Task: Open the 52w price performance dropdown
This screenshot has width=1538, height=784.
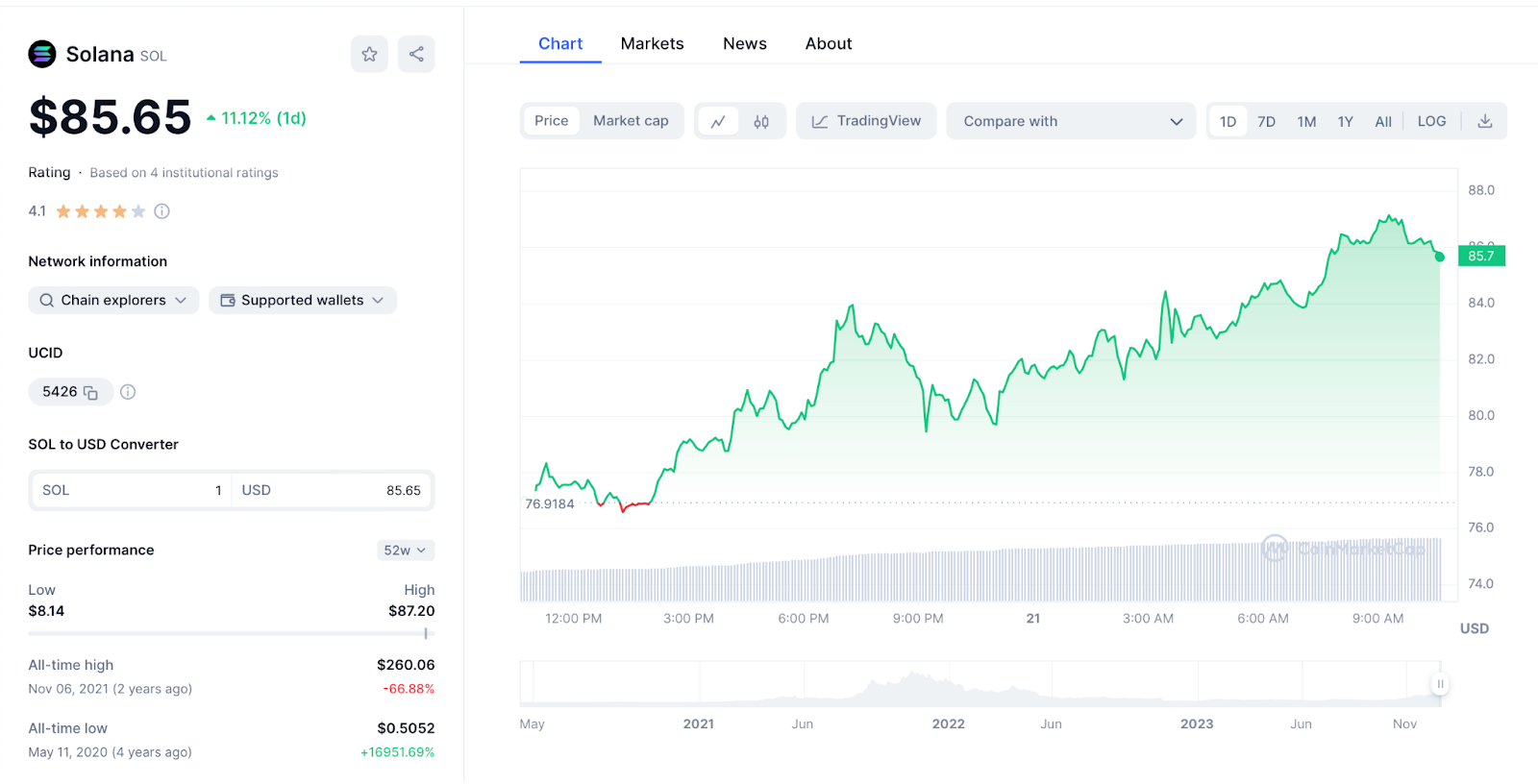Action: point(406,551)
